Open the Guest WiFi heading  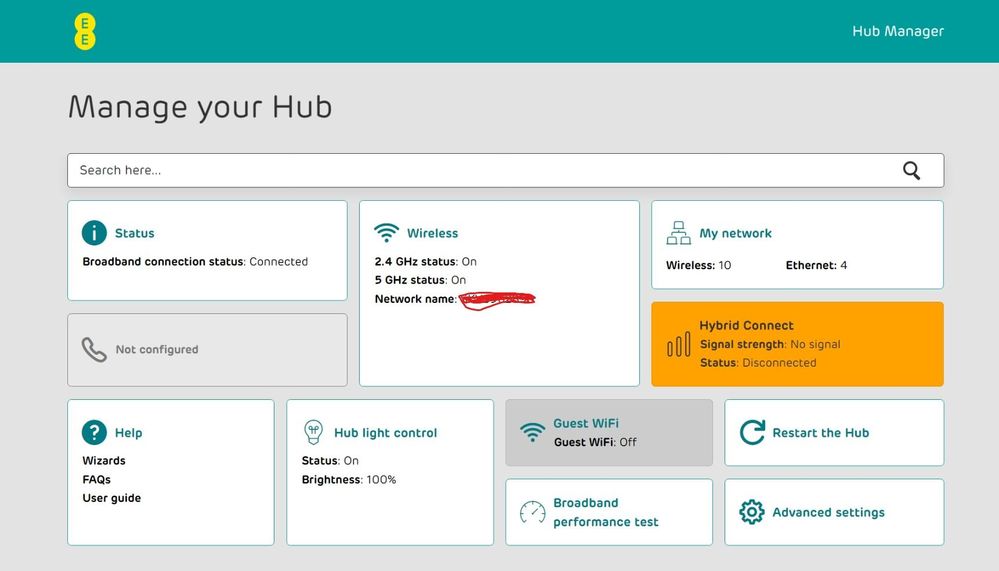coord(586,423)
